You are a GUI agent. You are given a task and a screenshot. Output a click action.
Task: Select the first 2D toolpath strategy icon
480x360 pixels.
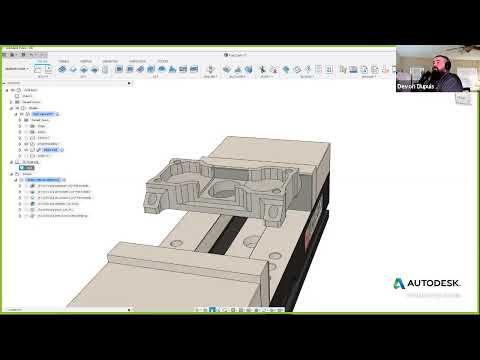(x=62, y=69)
